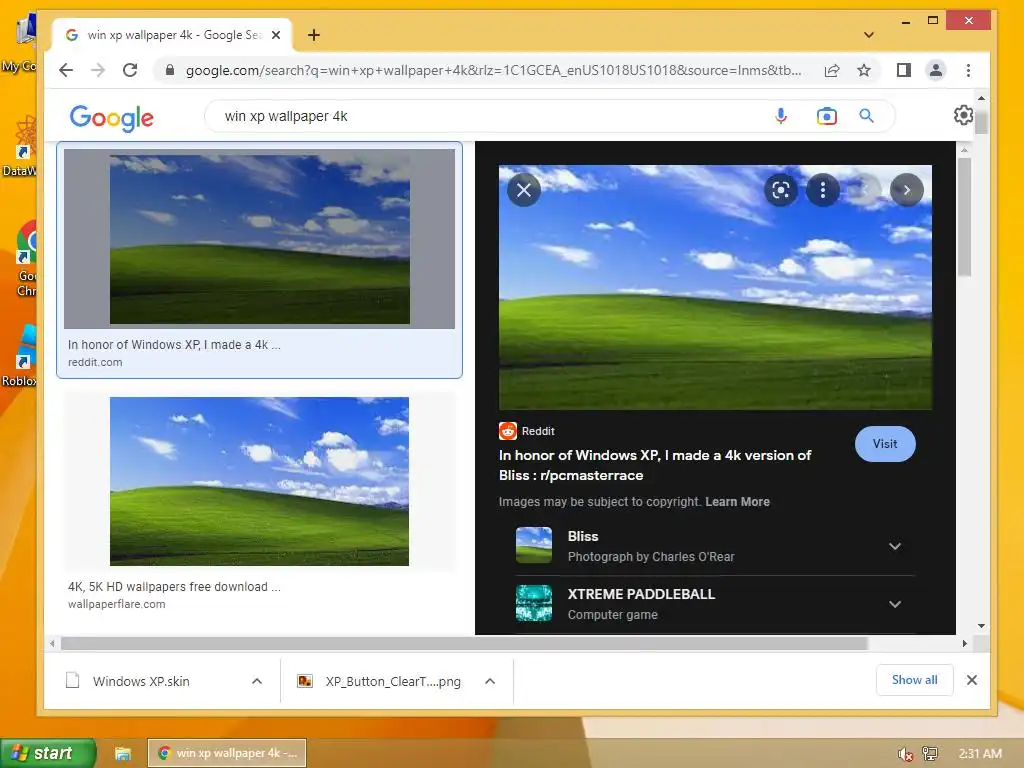Click Show all downloads
1024x768 pixels.
coord(914,680)
